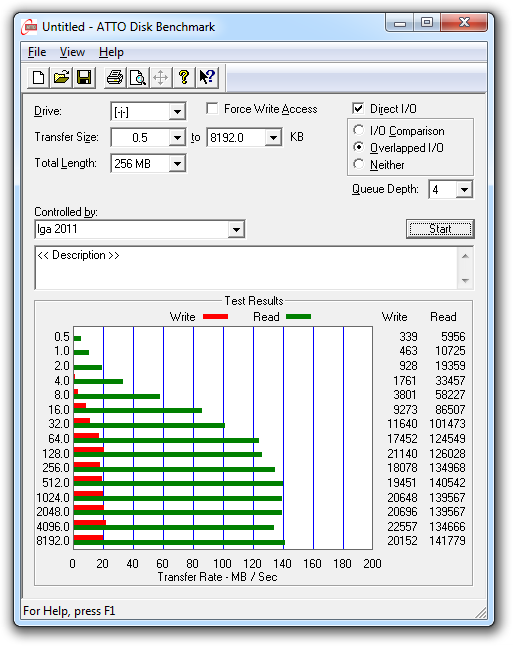Screen dimensions: 513x646
Task: Enable the Force Write Access checkbox
Action: [212, 109]
